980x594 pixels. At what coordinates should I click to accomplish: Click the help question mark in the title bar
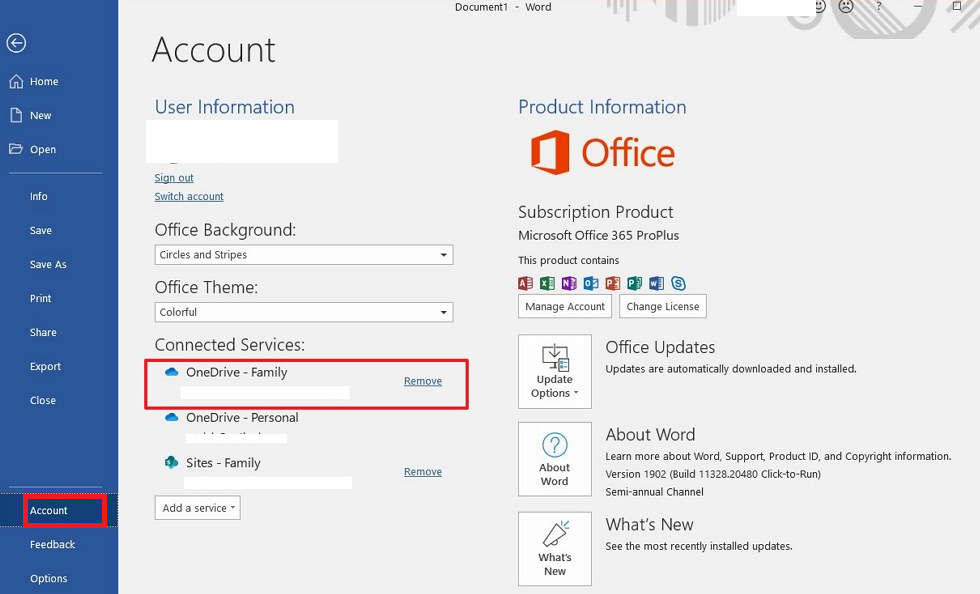(879, 6)
